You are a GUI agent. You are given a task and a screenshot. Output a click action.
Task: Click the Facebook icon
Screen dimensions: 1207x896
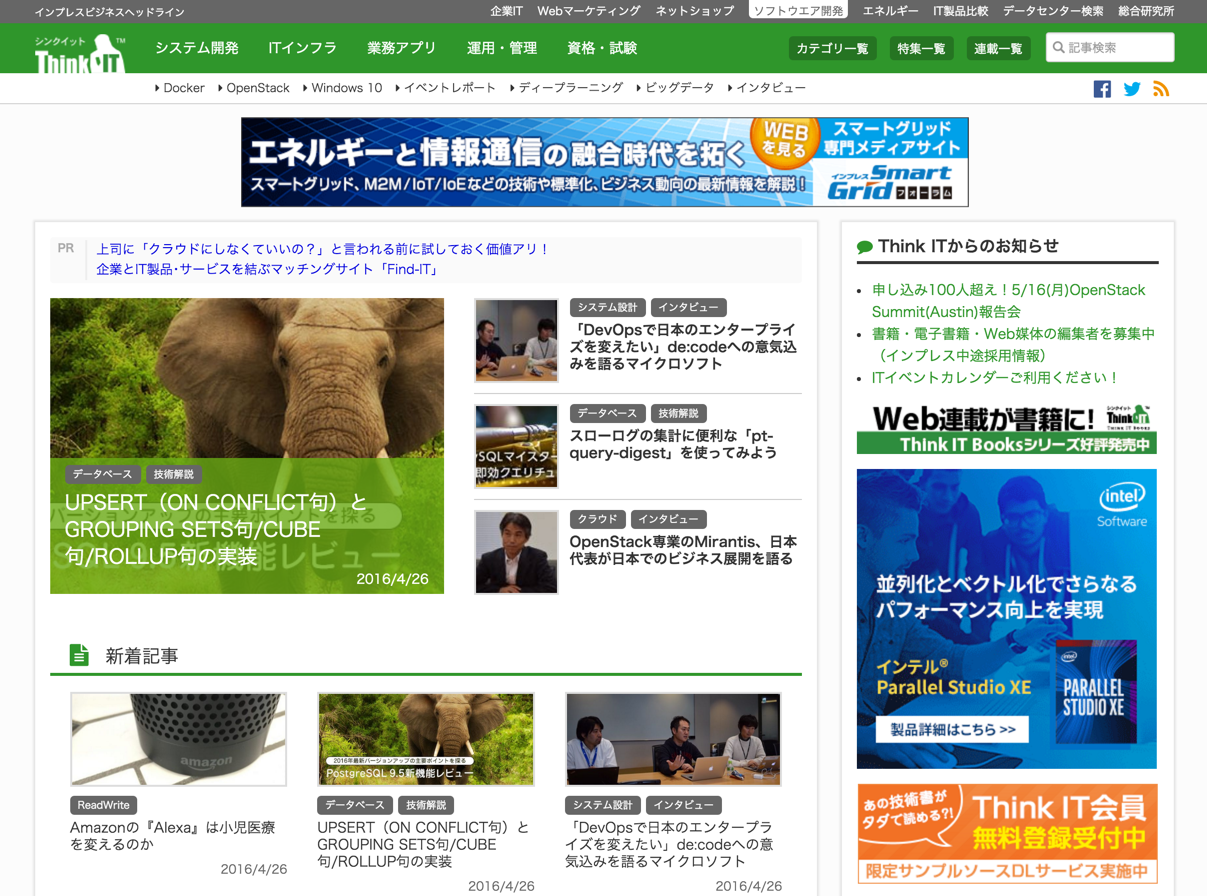tap(1102, 89)
